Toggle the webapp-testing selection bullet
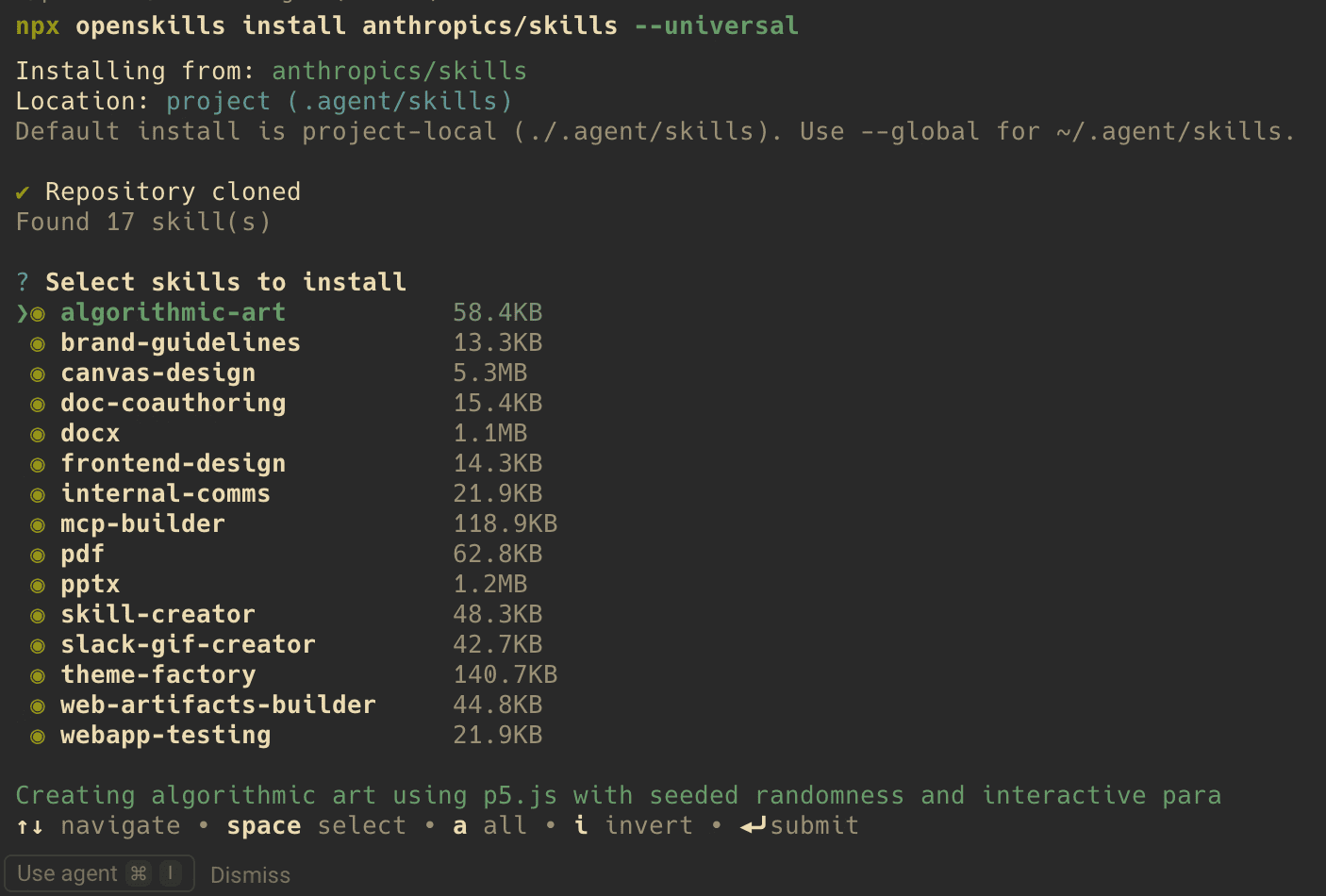1326x896 pixels. coord(38,736)
